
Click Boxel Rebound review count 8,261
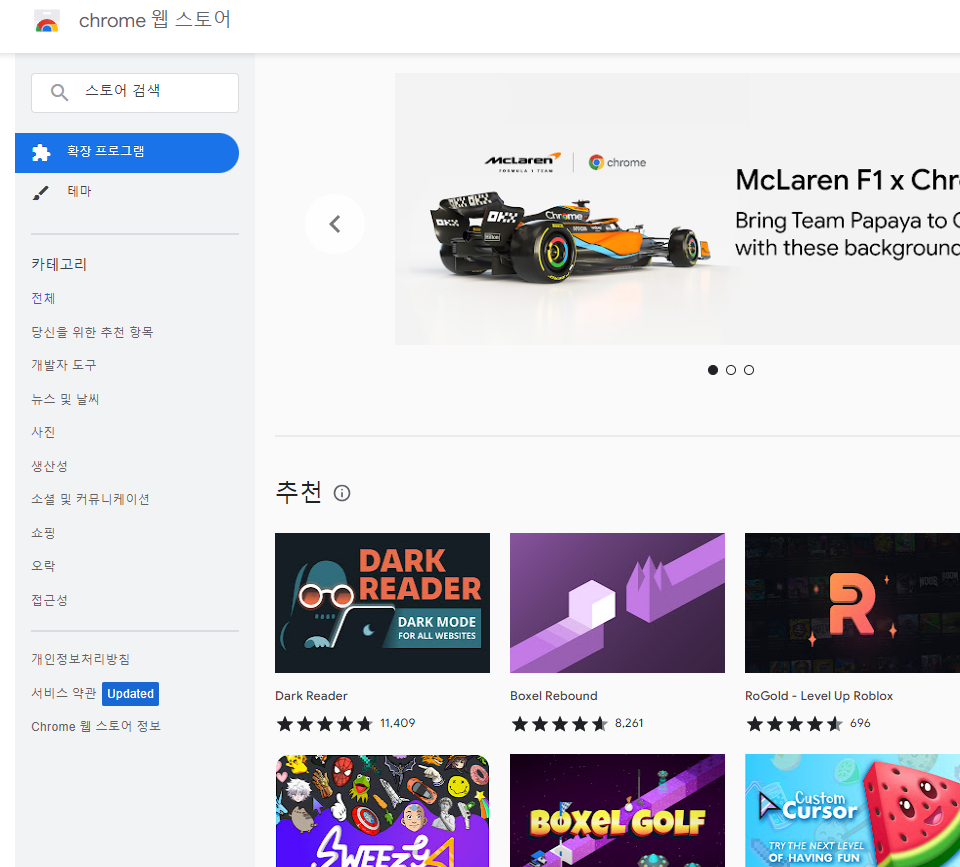click(629, 723)
